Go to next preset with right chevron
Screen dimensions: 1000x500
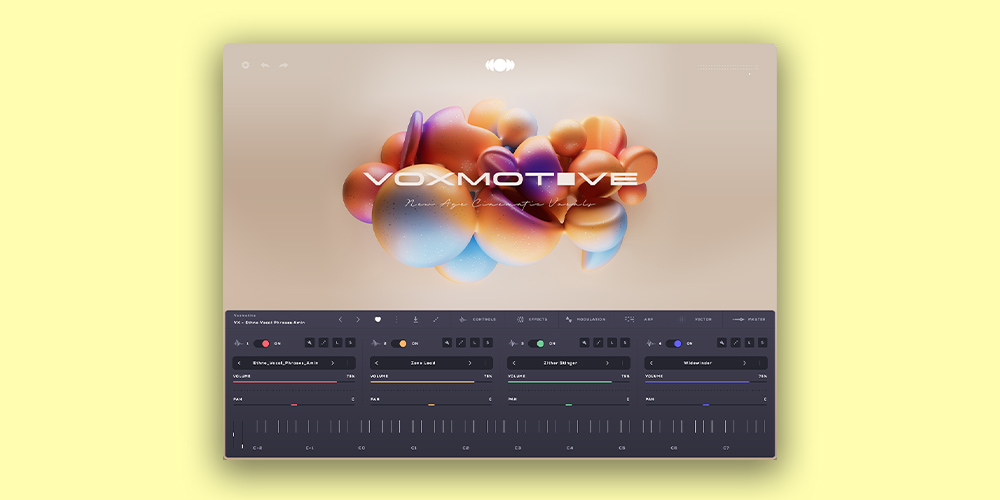pyautogui.click(x=358, y=320)
